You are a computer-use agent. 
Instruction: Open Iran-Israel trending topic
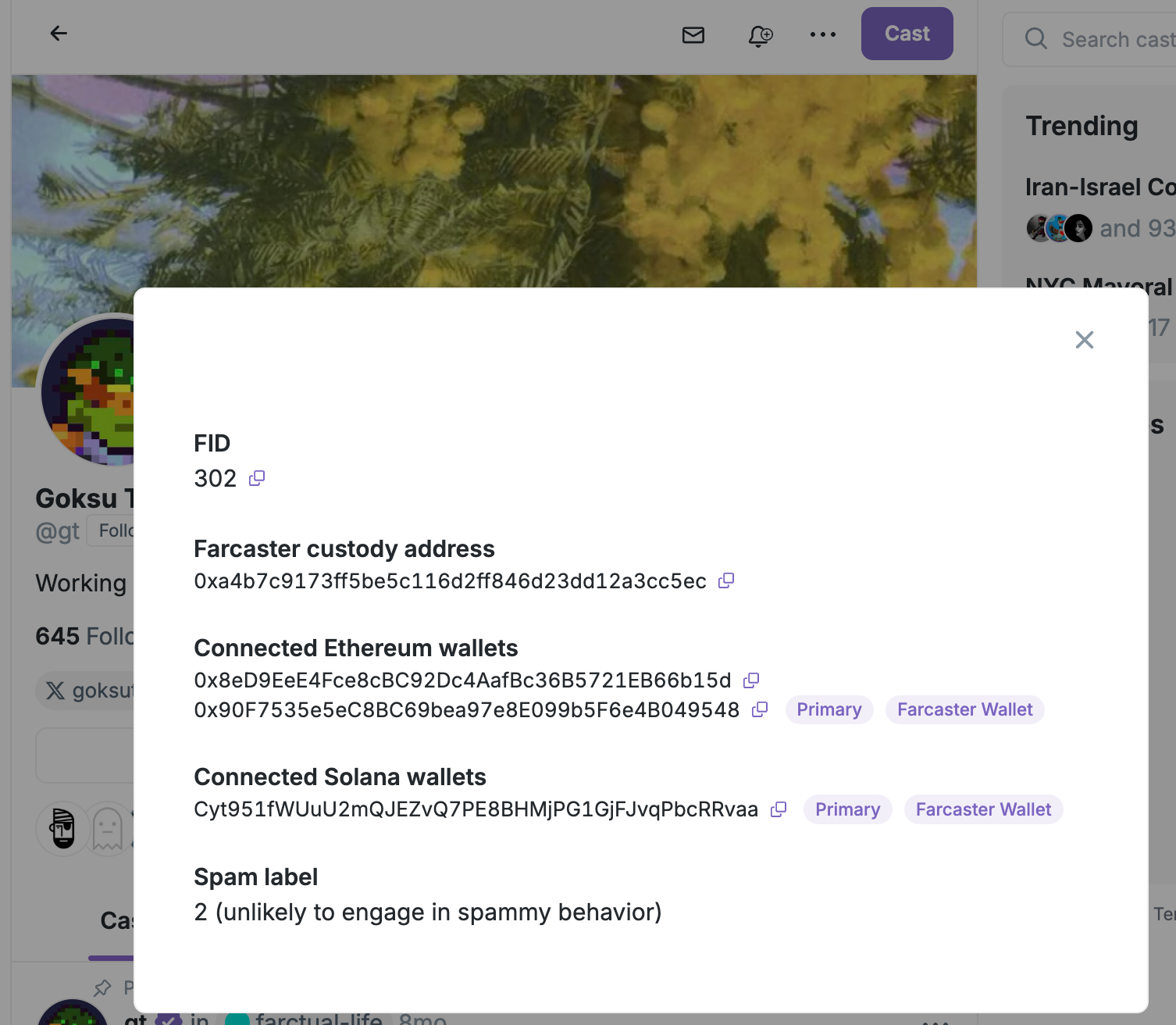click(1100, 187)
